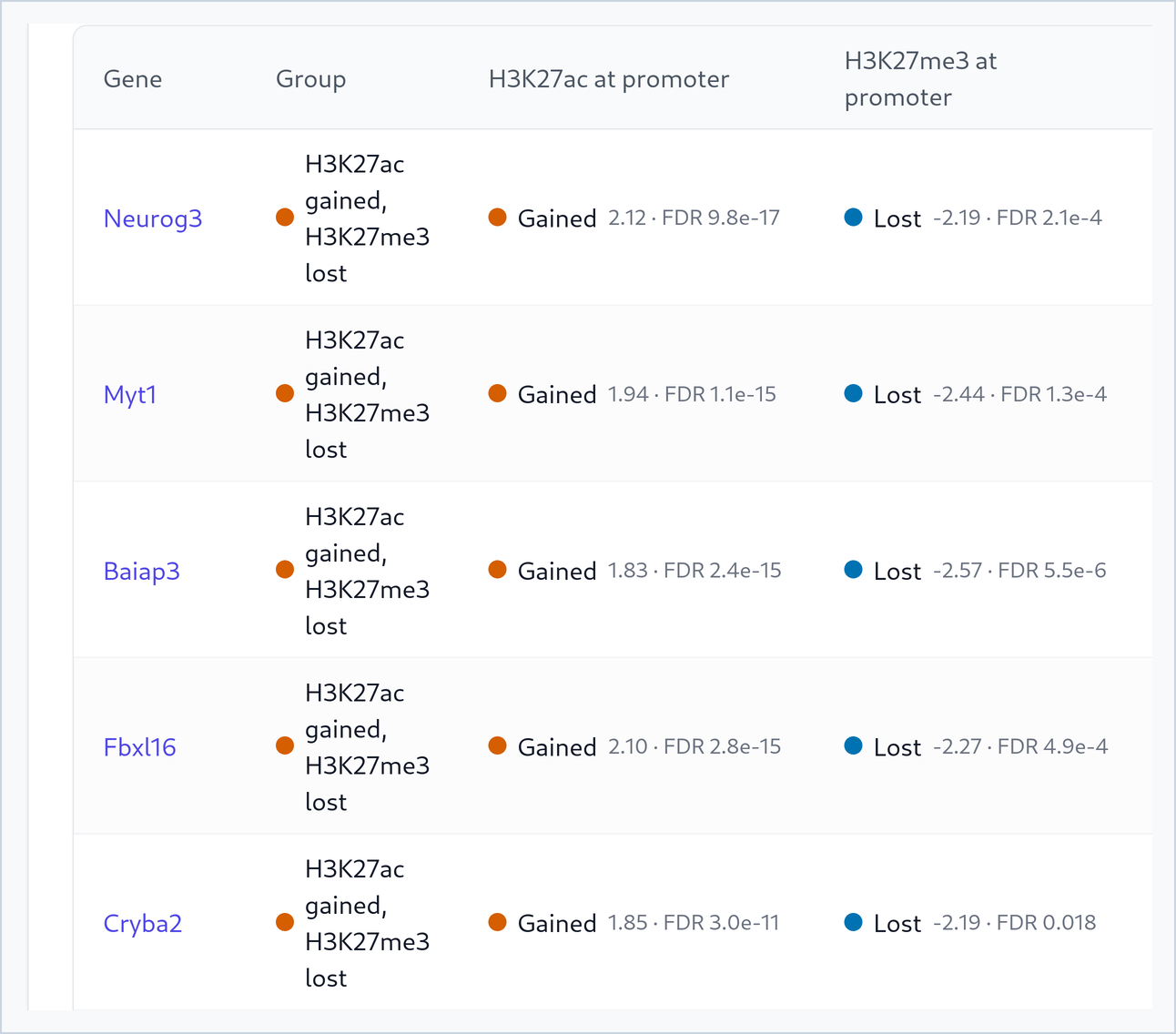Click the value "-2.27 · FDR 4.9e-4"
The width and height of the screenshot is (1176, 1034).
point(1020,747)
